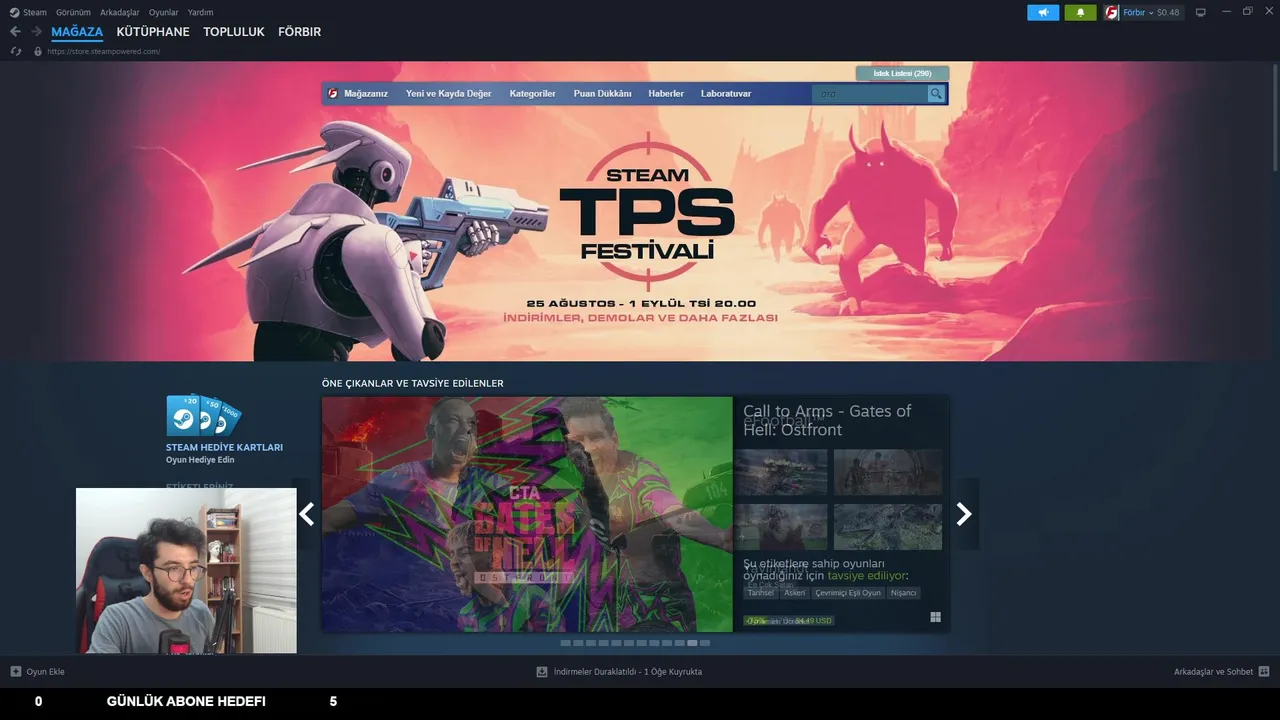The height and width of the screenshot is (720, 1280).
Task: Show the previous featured game
Action: coord(307,514)
